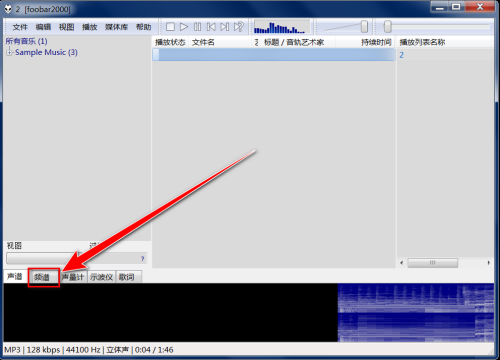Open the 视图 dropdown in library panel
500x360 pixels.
(42, 258)
